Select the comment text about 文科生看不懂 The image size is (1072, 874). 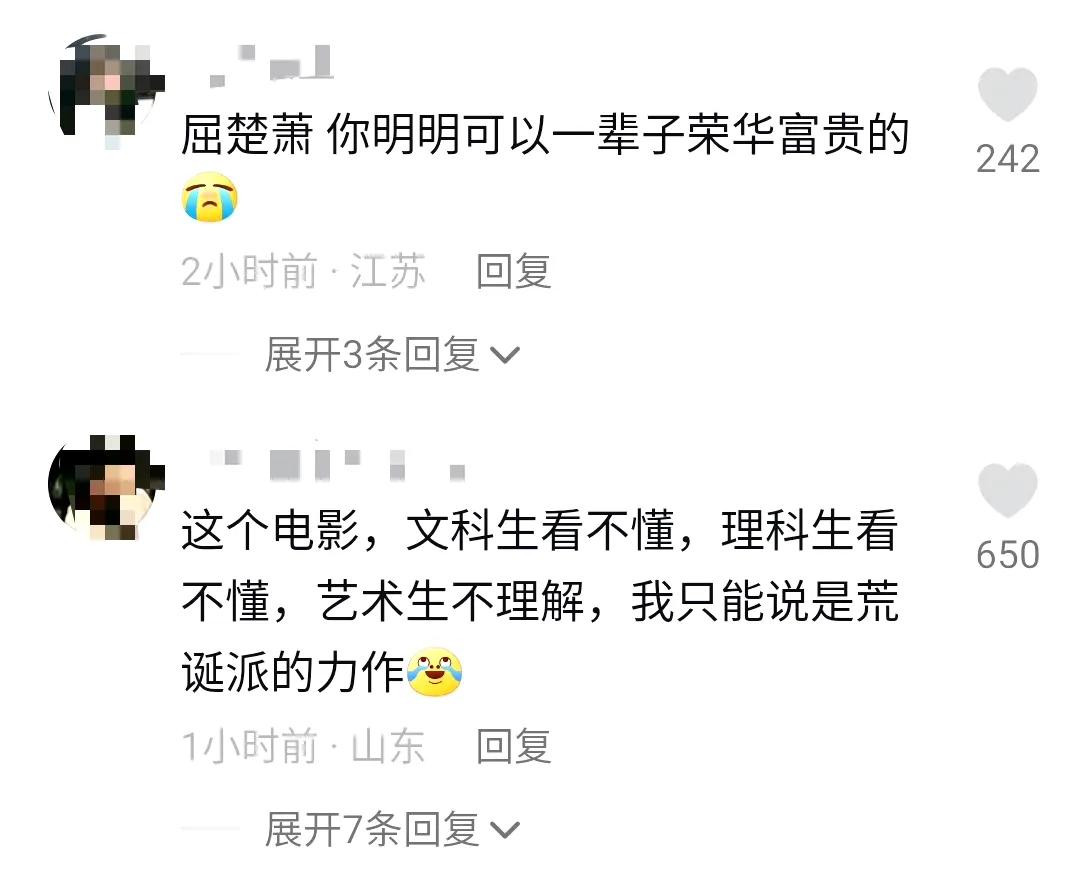(x=540, y=602)
